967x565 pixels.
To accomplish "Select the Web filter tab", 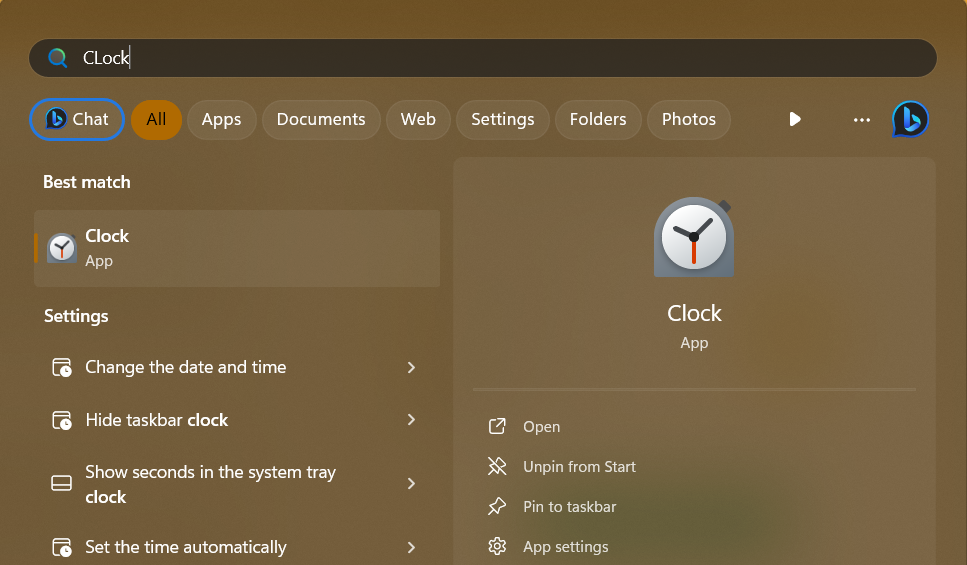I will coord(418,119).
